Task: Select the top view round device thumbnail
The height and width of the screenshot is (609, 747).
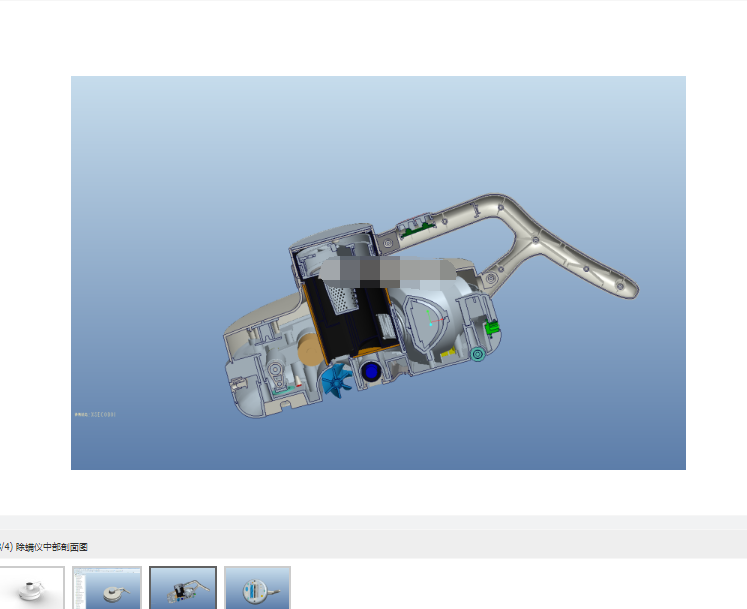Action: click(x=257, y=588)
